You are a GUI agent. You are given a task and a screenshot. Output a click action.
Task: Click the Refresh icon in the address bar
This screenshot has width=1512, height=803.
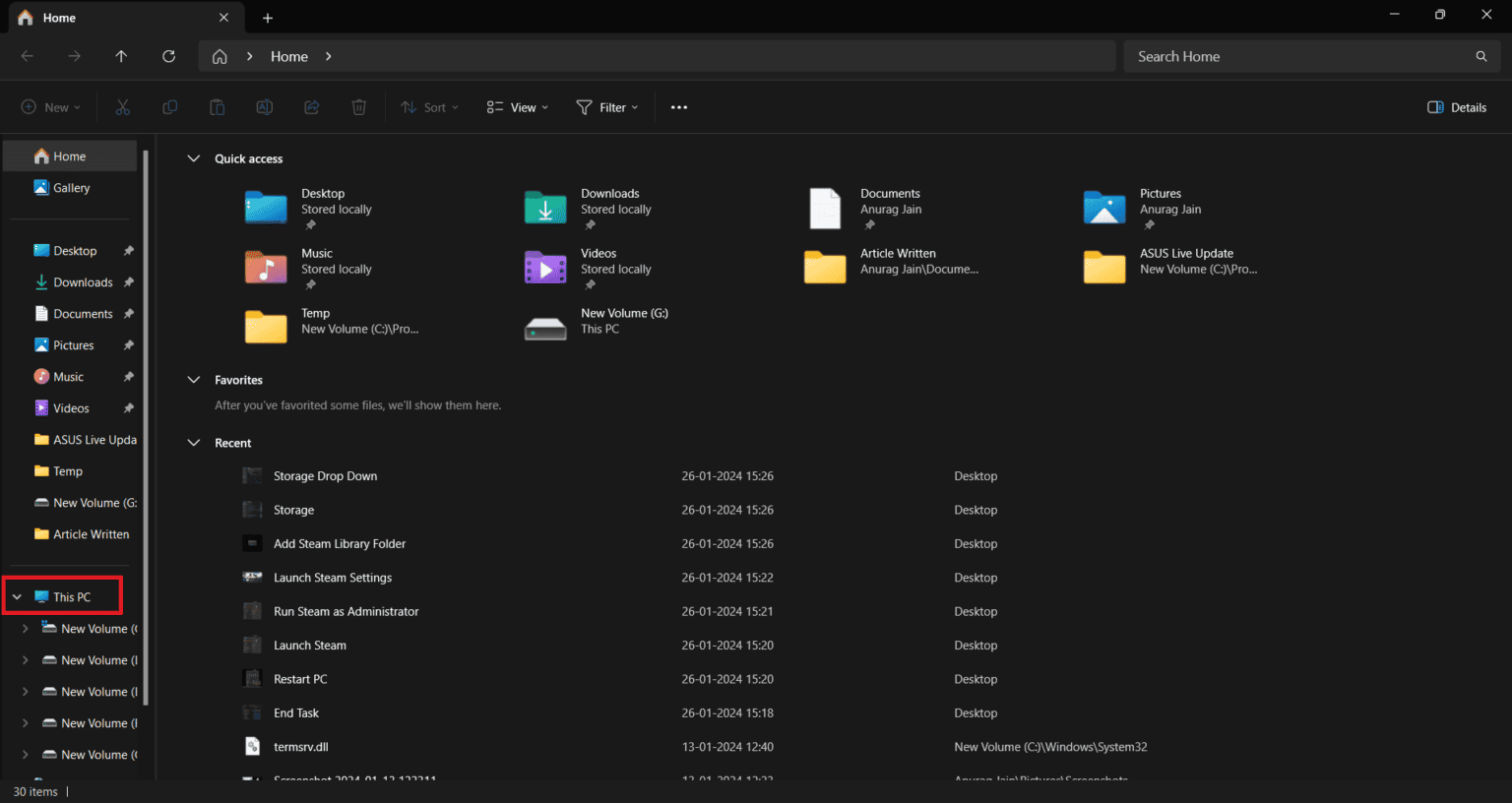coord(168,56)
